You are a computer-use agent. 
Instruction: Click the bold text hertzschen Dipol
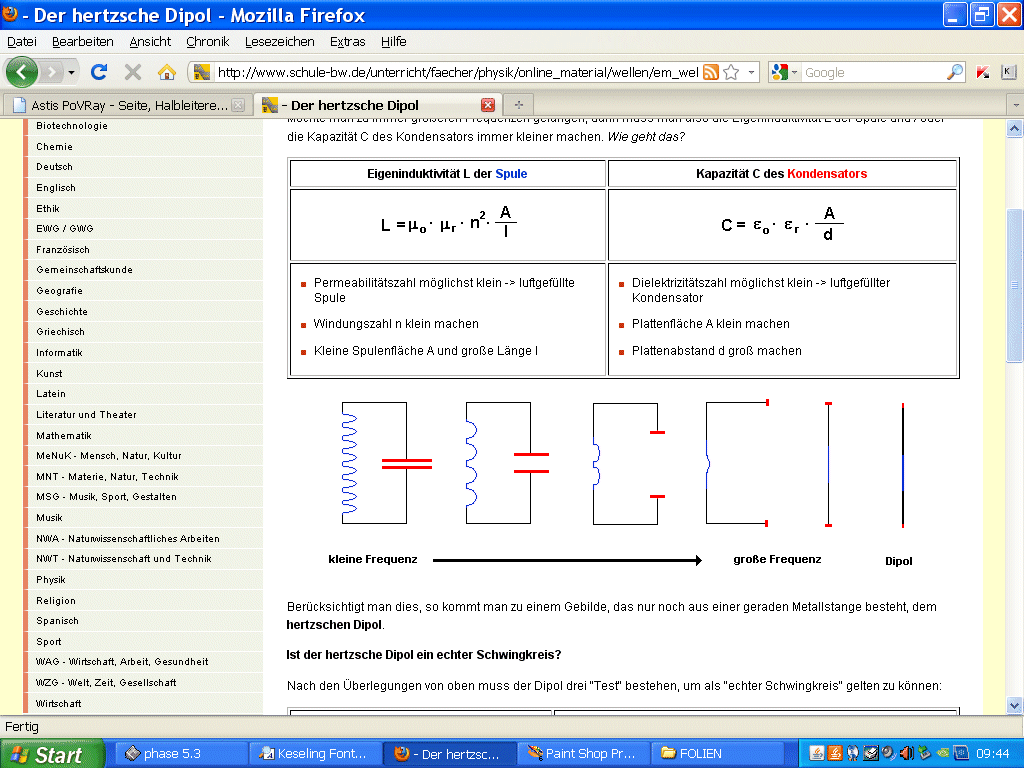pyautogui.click(x=334, y=625)
